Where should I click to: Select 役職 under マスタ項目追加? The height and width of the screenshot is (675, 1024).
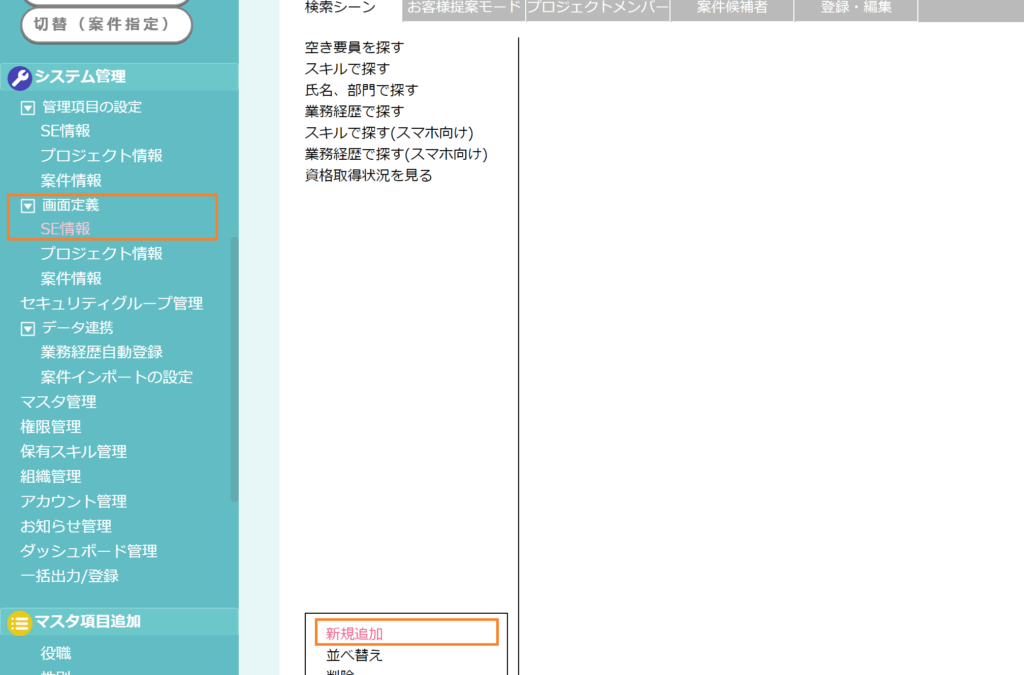(x=56, y=654)
